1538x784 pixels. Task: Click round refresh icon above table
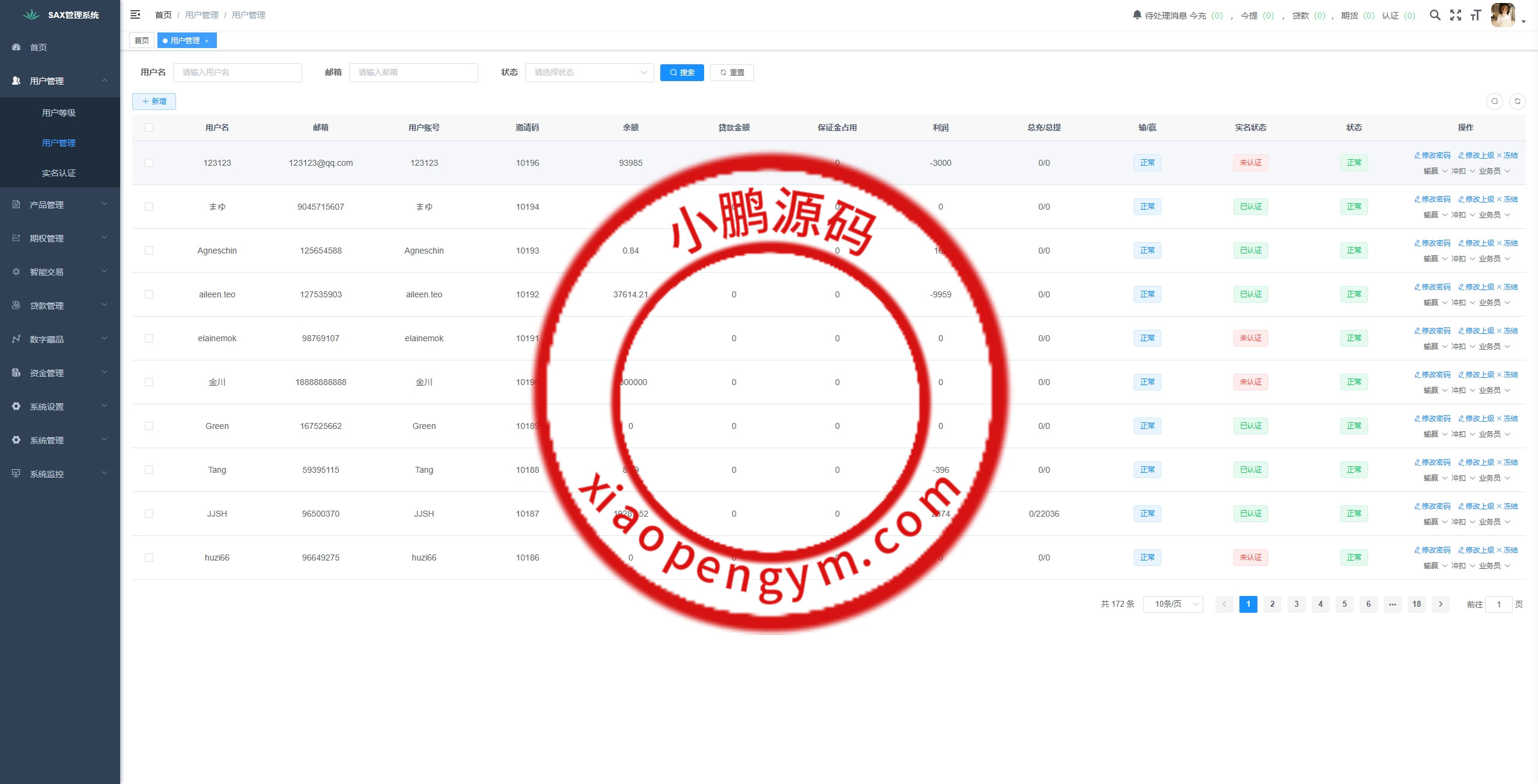pyautogui.click(x=1517, y=102)
